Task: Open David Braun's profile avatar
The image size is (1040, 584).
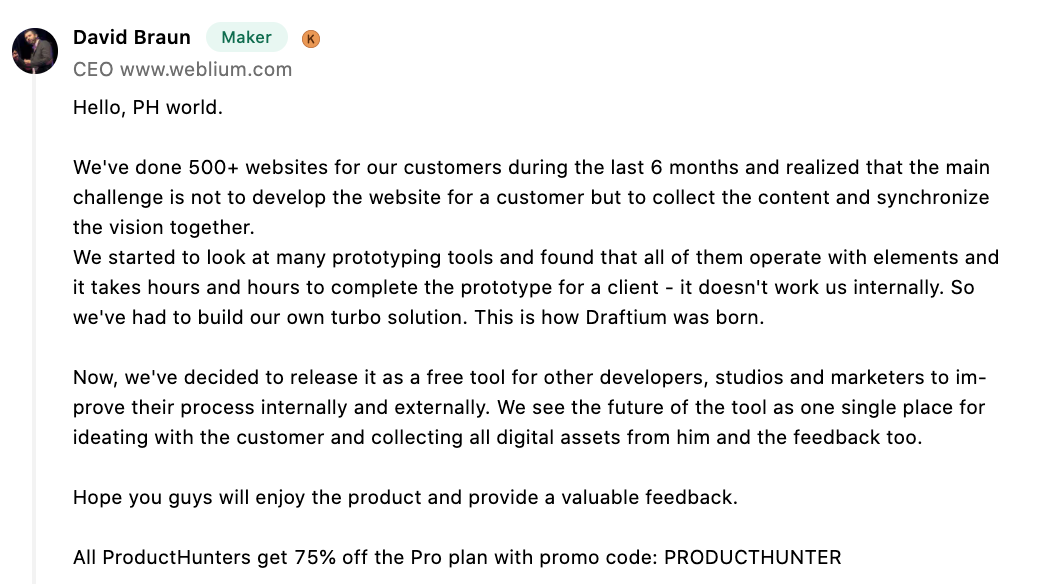Action: click(35, 50)
